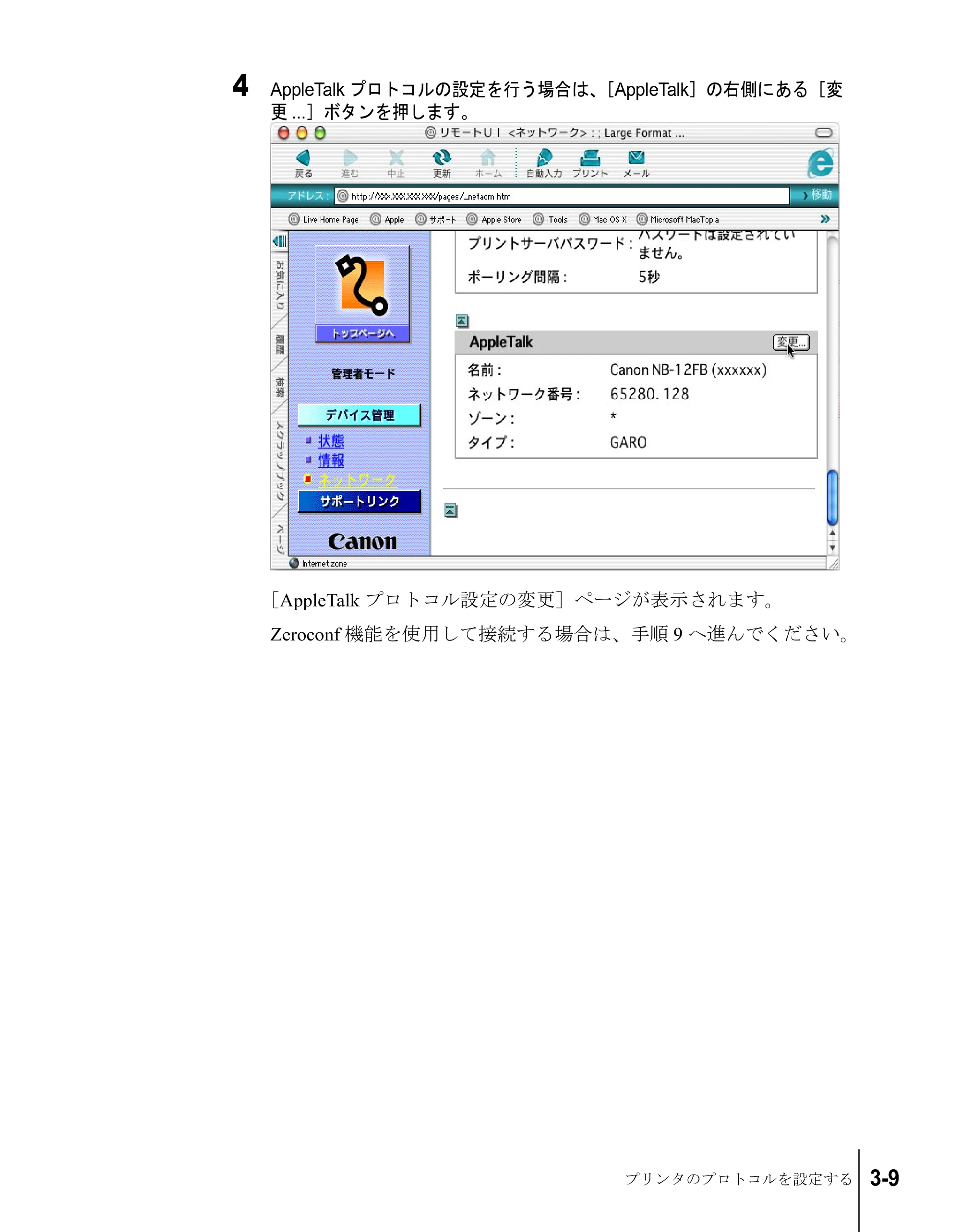Open the サポートリンク section
The width and height of the screenshot is (960, 1232).
359,501
